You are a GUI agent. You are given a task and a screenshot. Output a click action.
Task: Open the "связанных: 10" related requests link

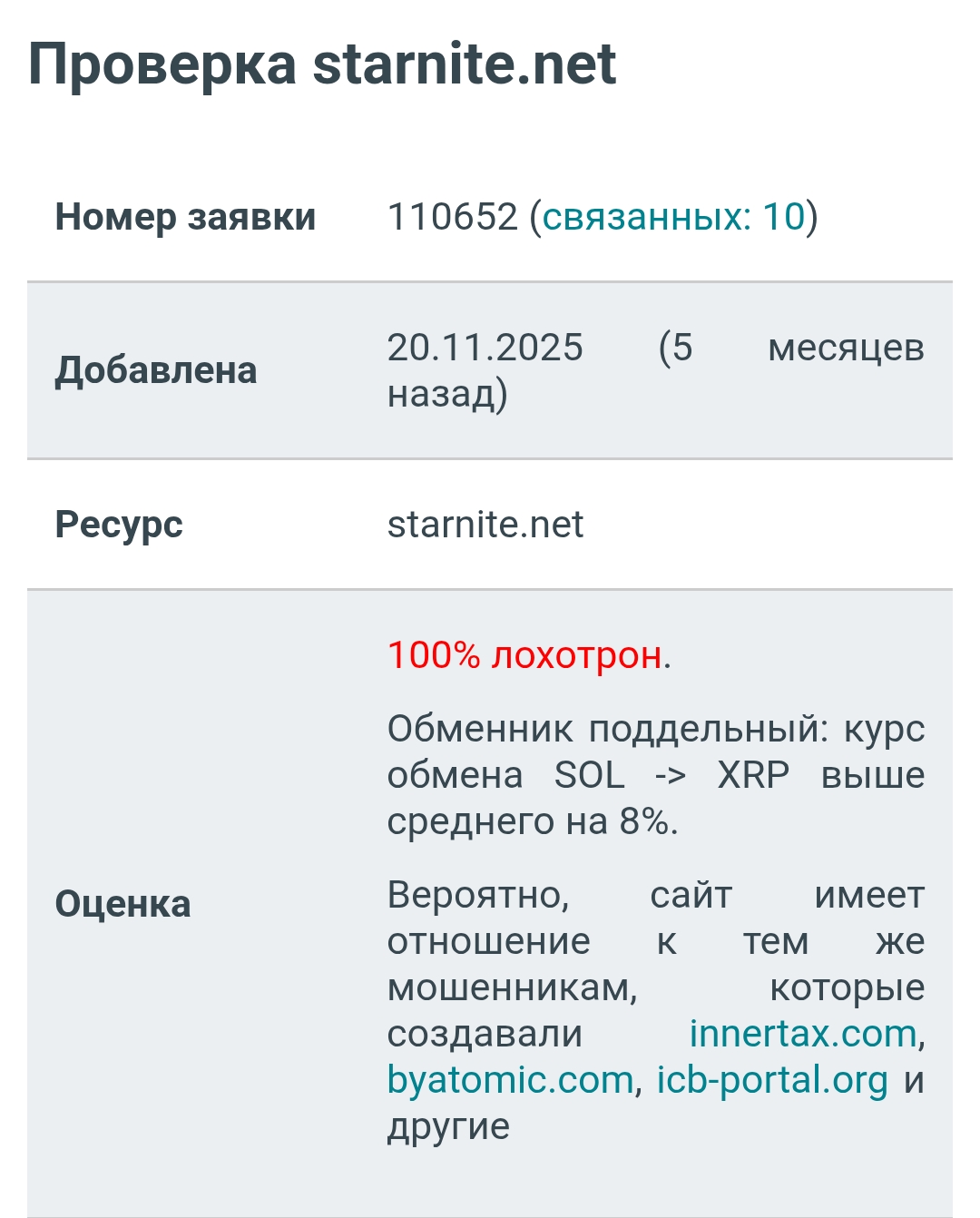point(673,217)
